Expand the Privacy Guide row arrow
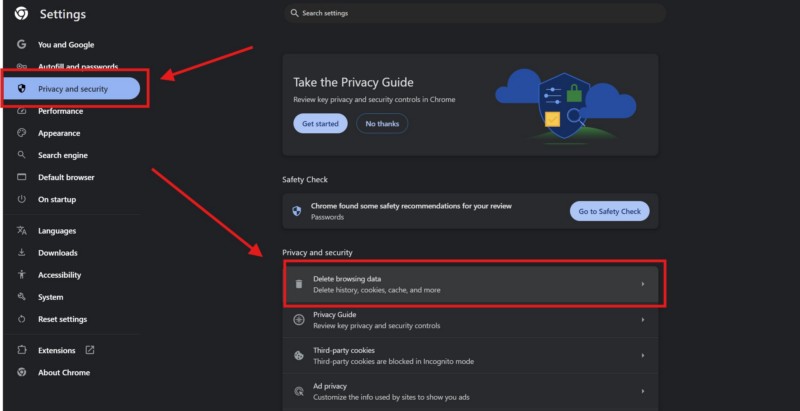800x411 pixels. click(642, 320)
